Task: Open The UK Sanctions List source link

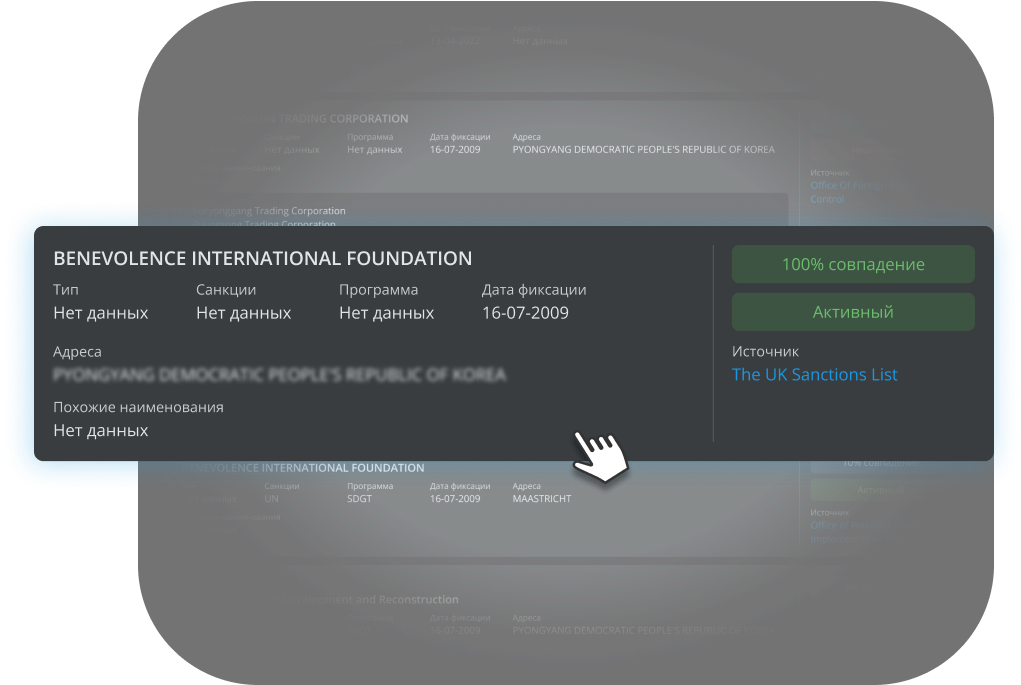Action: click(814, 375)
